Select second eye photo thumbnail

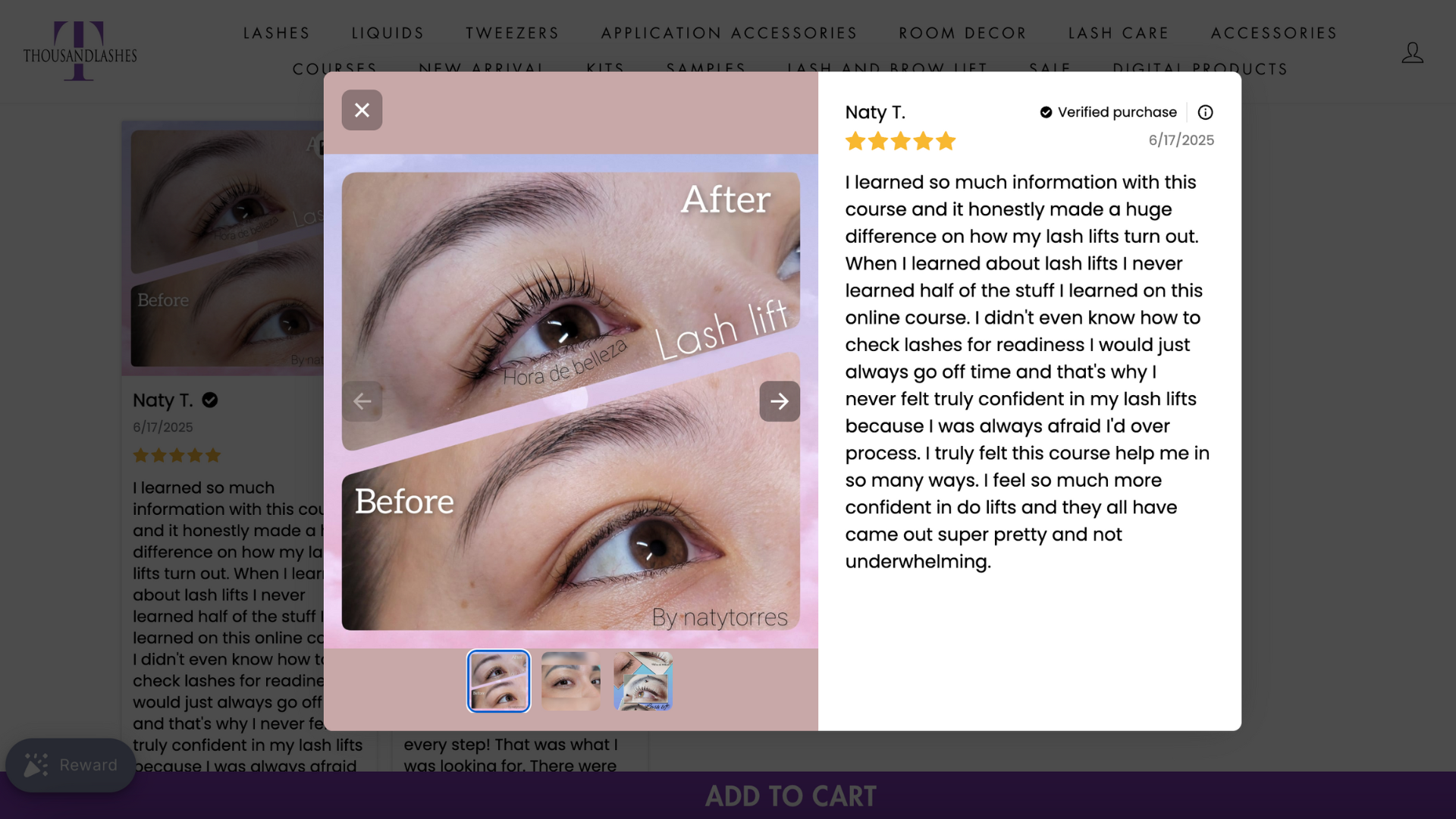click(571, 681)
